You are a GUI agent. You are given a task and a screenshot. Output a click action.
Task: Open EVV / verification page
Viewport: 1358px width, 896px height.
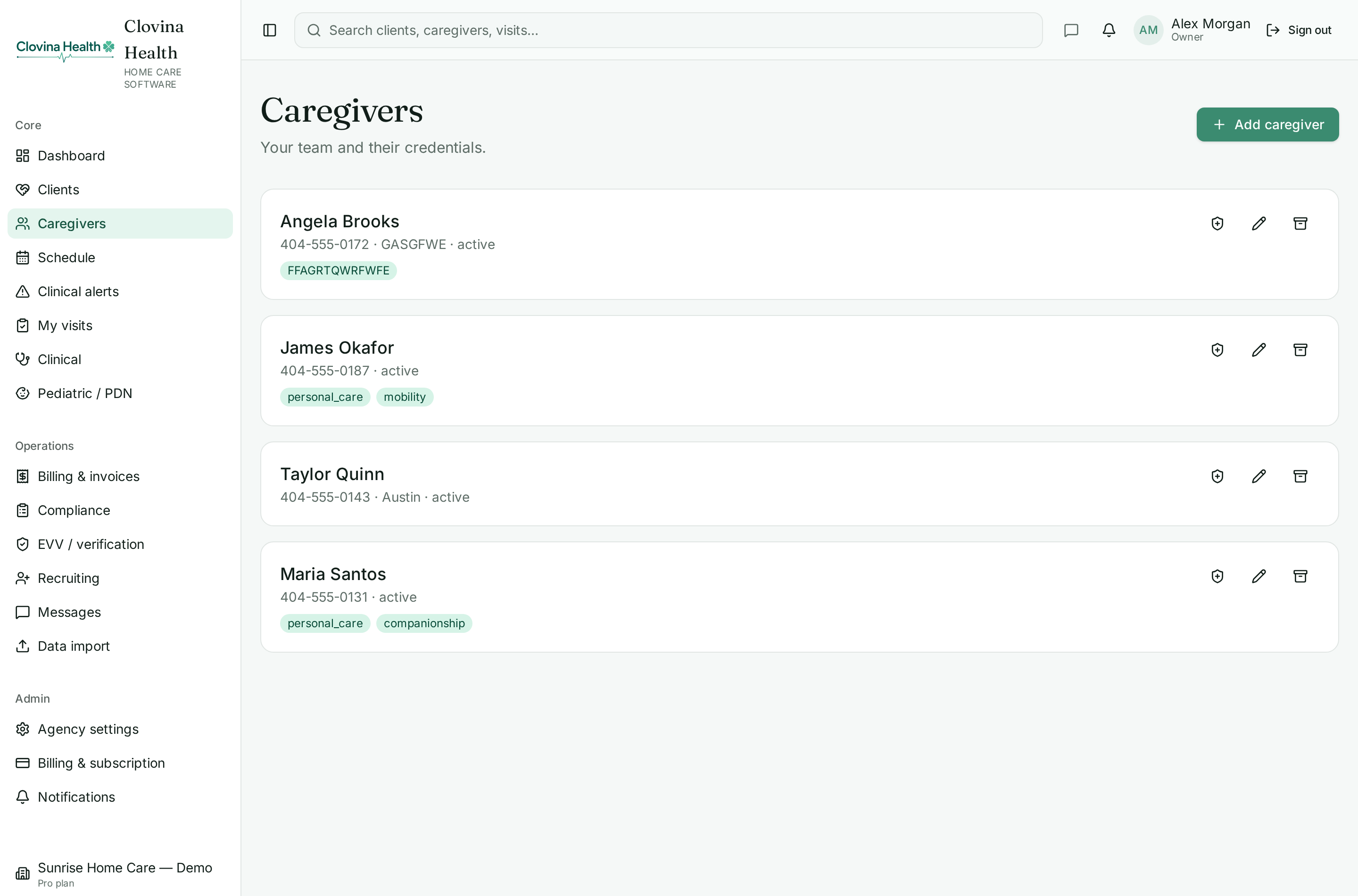[120, 544]
